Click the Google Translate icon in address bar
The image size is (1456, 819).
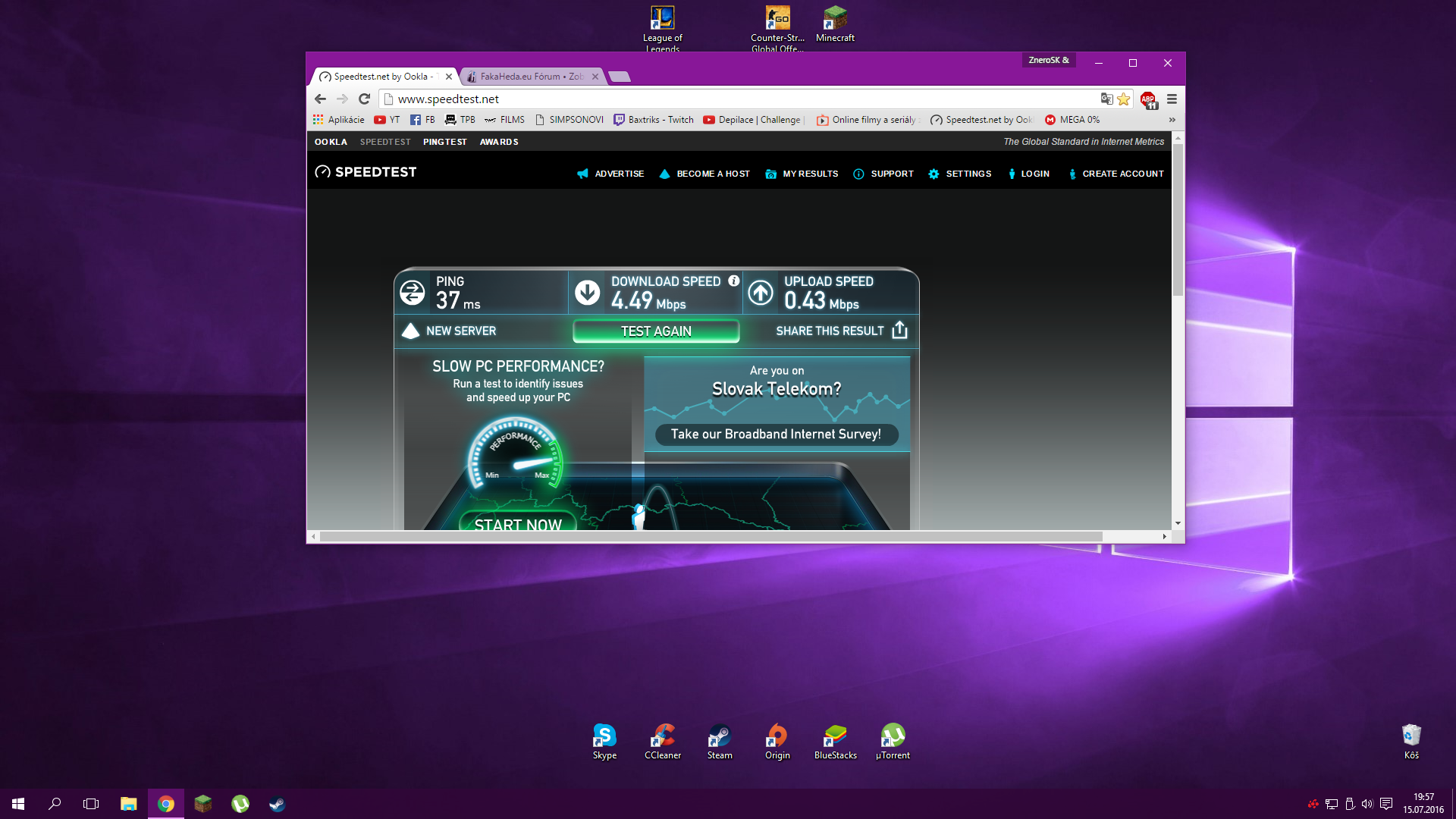(1107, 99)
